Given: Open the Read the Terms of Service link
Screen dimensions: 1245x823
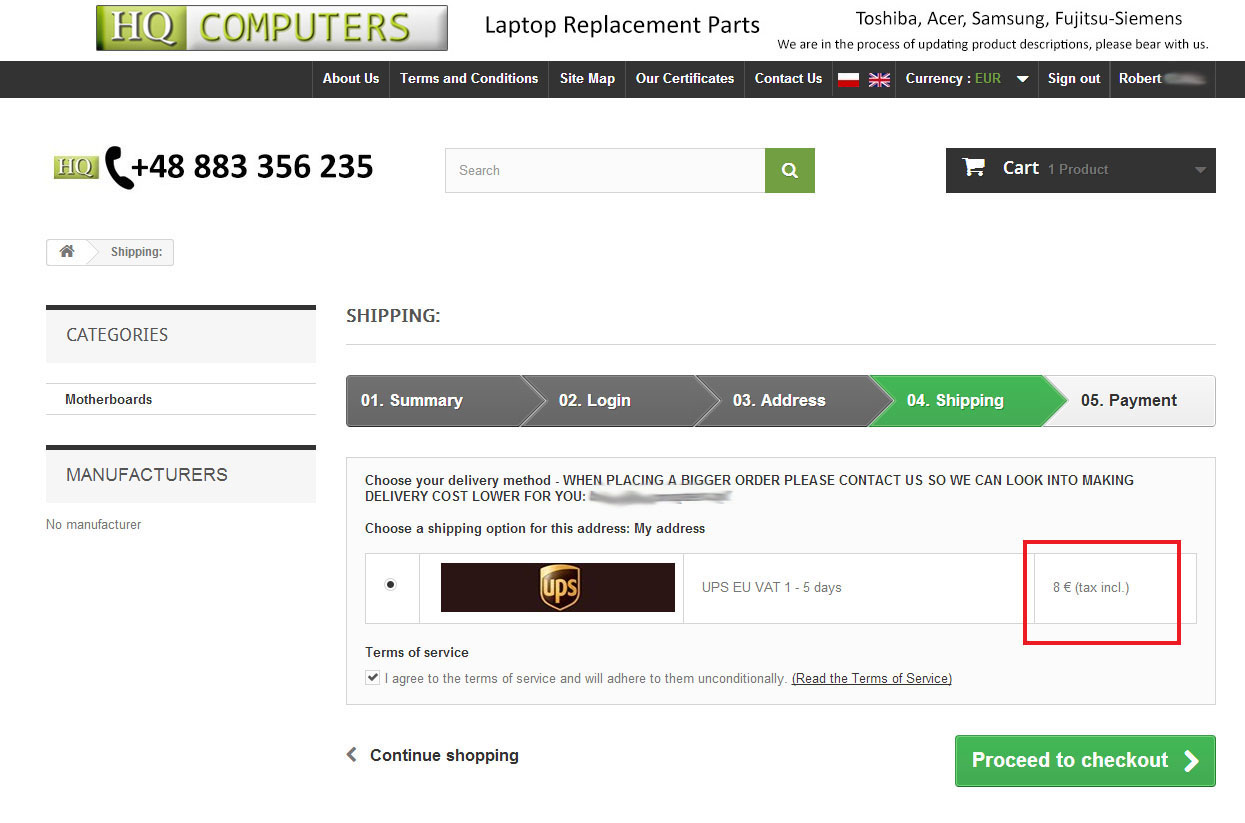Looking at the screenshot, I should (x=871, y=678).
